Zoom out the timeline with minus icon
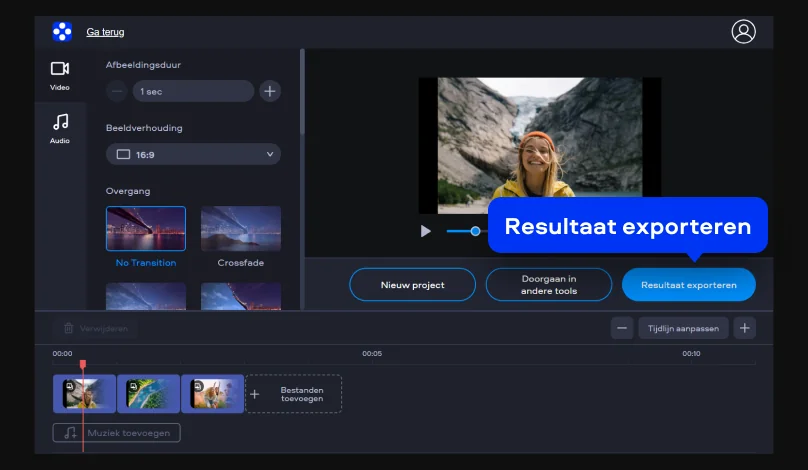Image resolution: width=808 pixels, height=470 pixels. coord(622,328)
